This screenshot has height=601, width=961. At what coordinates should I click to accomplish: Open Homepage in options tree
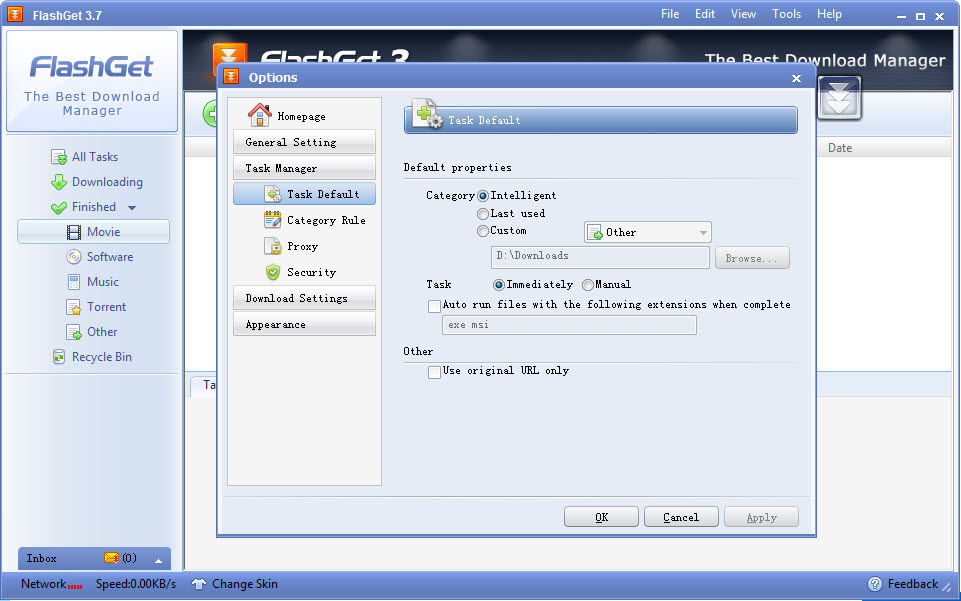point(301,116)
